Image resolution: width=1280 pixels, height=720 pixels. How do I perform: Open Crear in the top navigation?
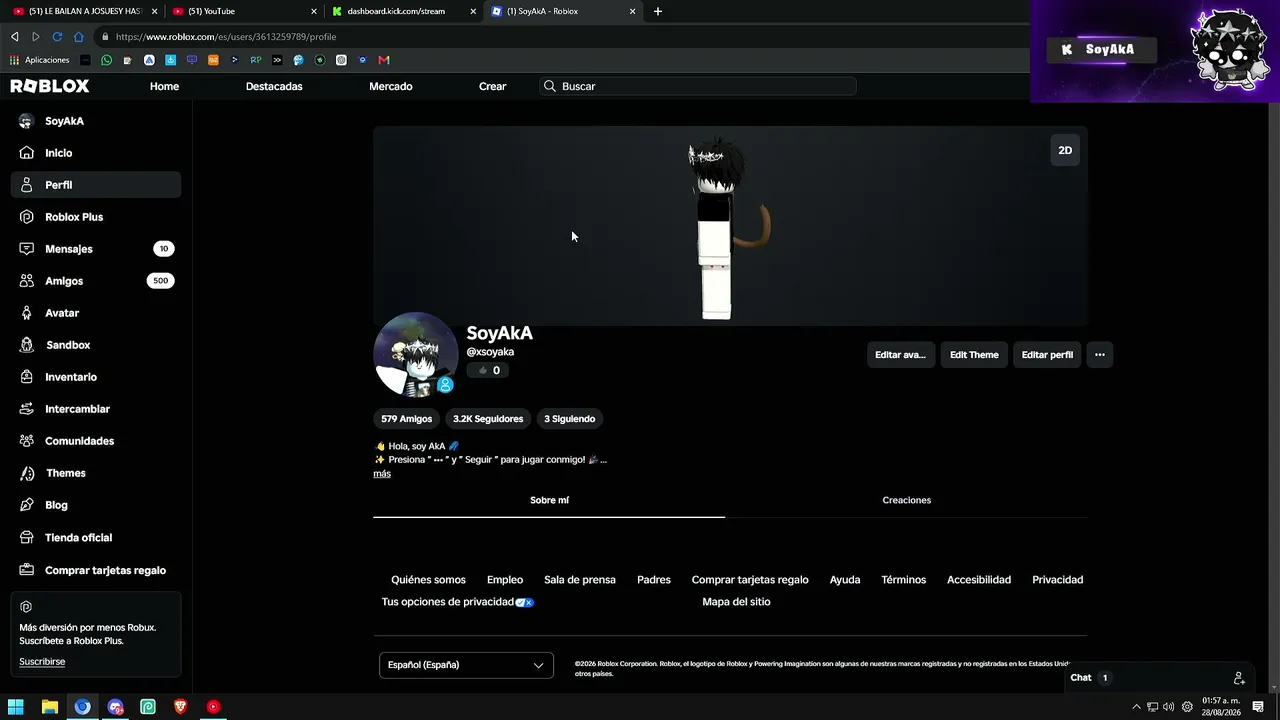point(493,86)
